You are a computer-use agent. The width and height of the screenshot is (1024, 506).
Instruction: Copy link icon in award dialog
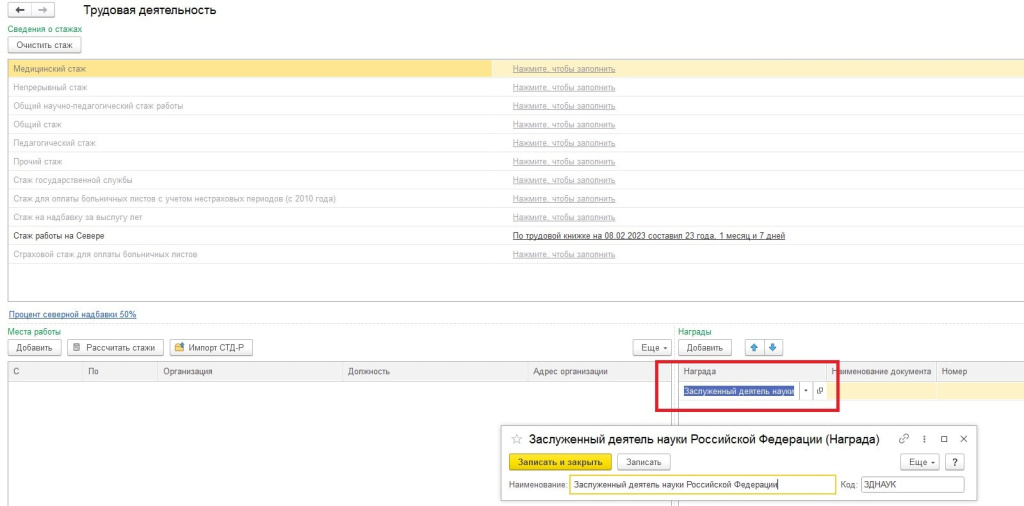click(x=904, y=439)
